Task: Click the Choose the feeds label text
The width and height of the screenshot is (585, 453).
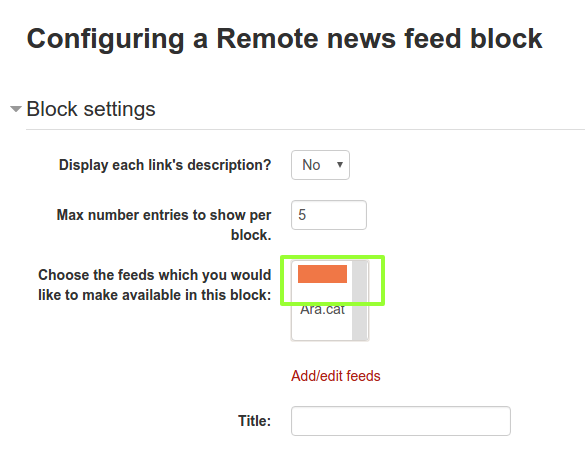Action: tap(154, 285)
